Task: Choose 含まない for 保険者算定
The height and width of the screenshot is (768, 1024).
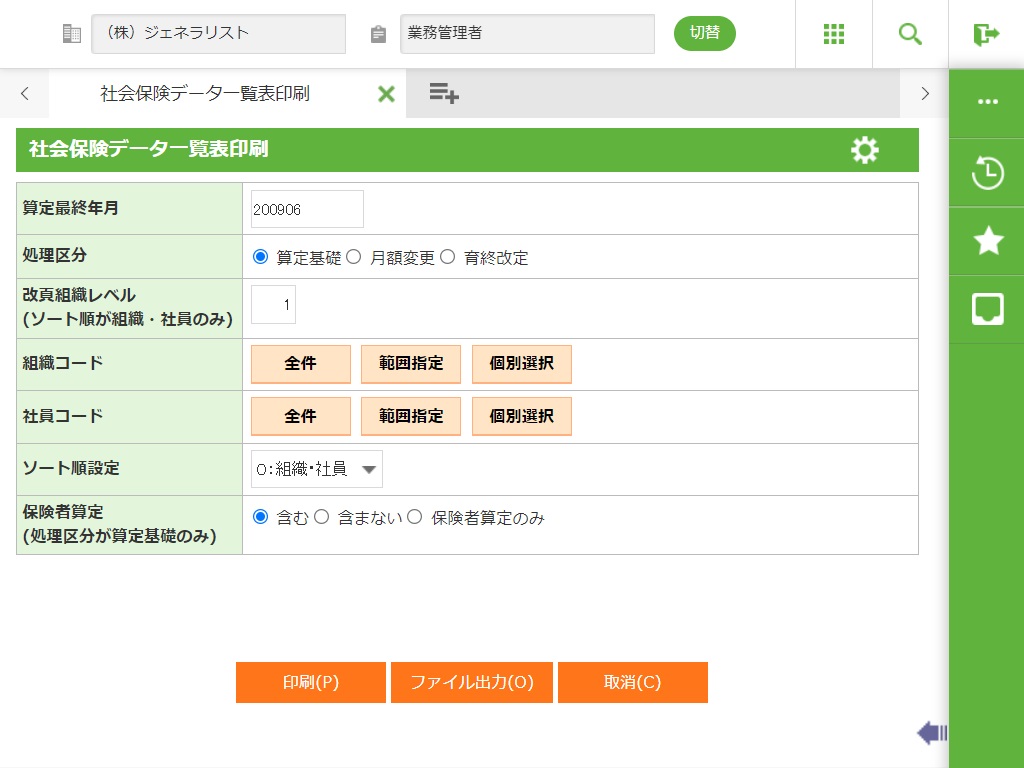Action: (322, 517)
